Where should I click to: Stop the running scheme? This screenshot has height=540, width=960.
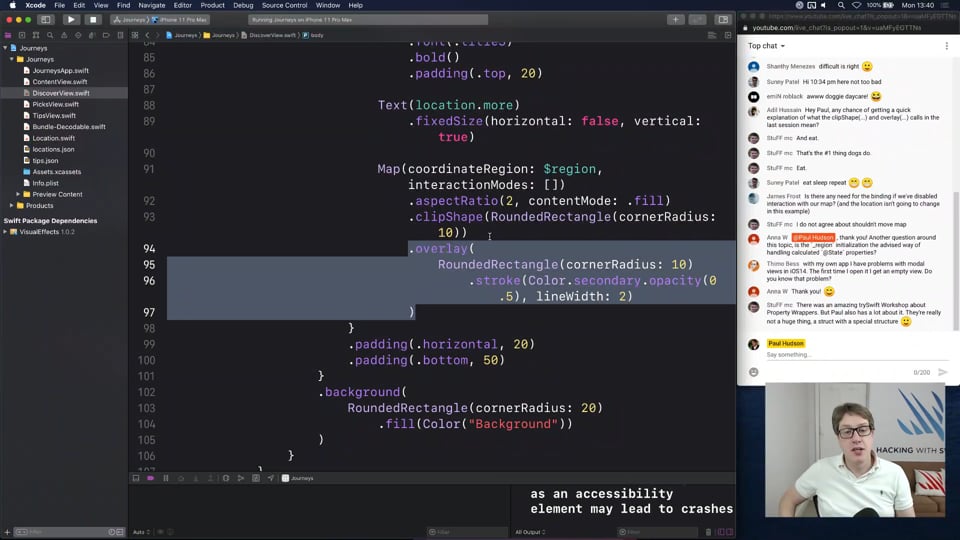(x=93, y=20)
